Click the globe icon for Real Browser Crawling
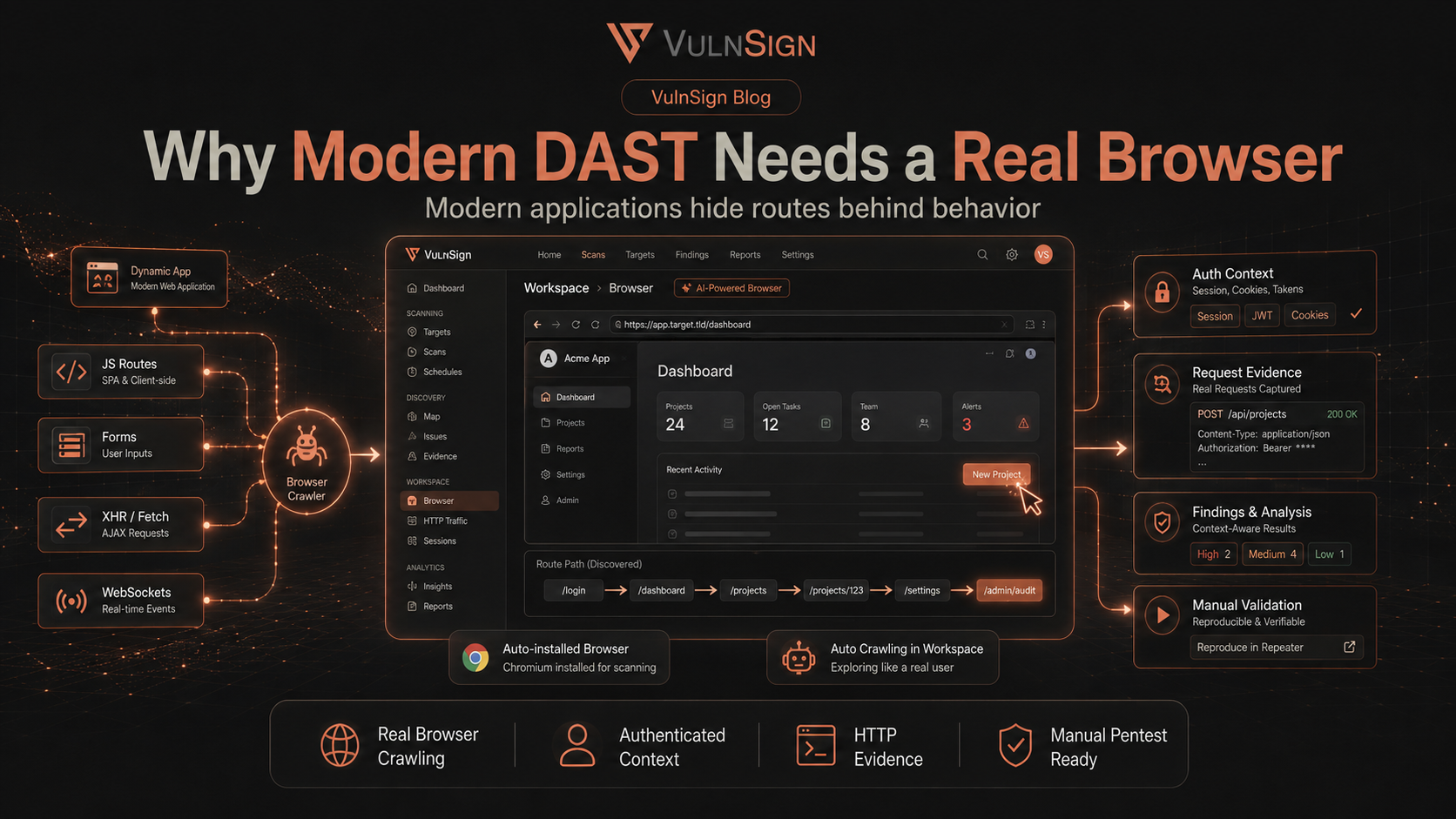 click(x=340, y=745)
